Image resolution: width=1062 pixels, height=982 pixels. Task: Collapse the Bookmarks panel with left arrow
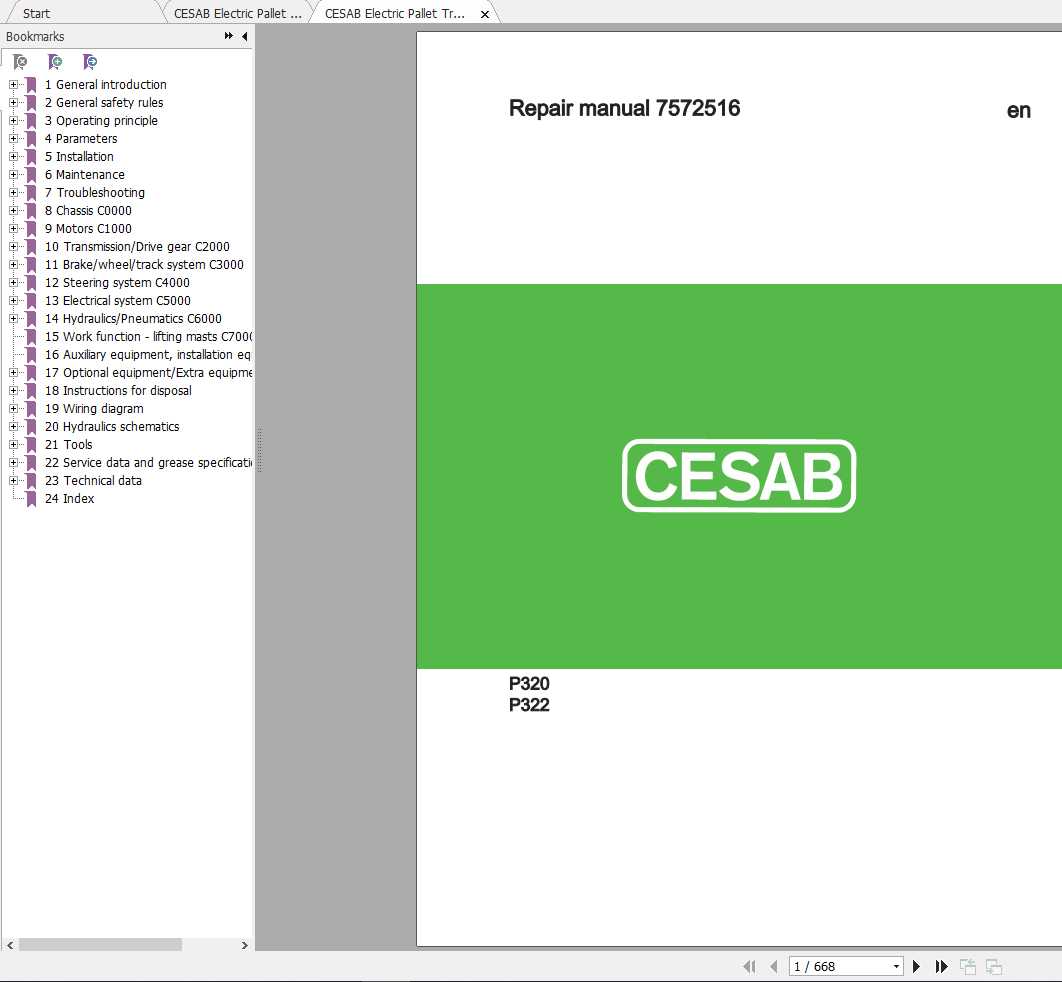point(245,36)
